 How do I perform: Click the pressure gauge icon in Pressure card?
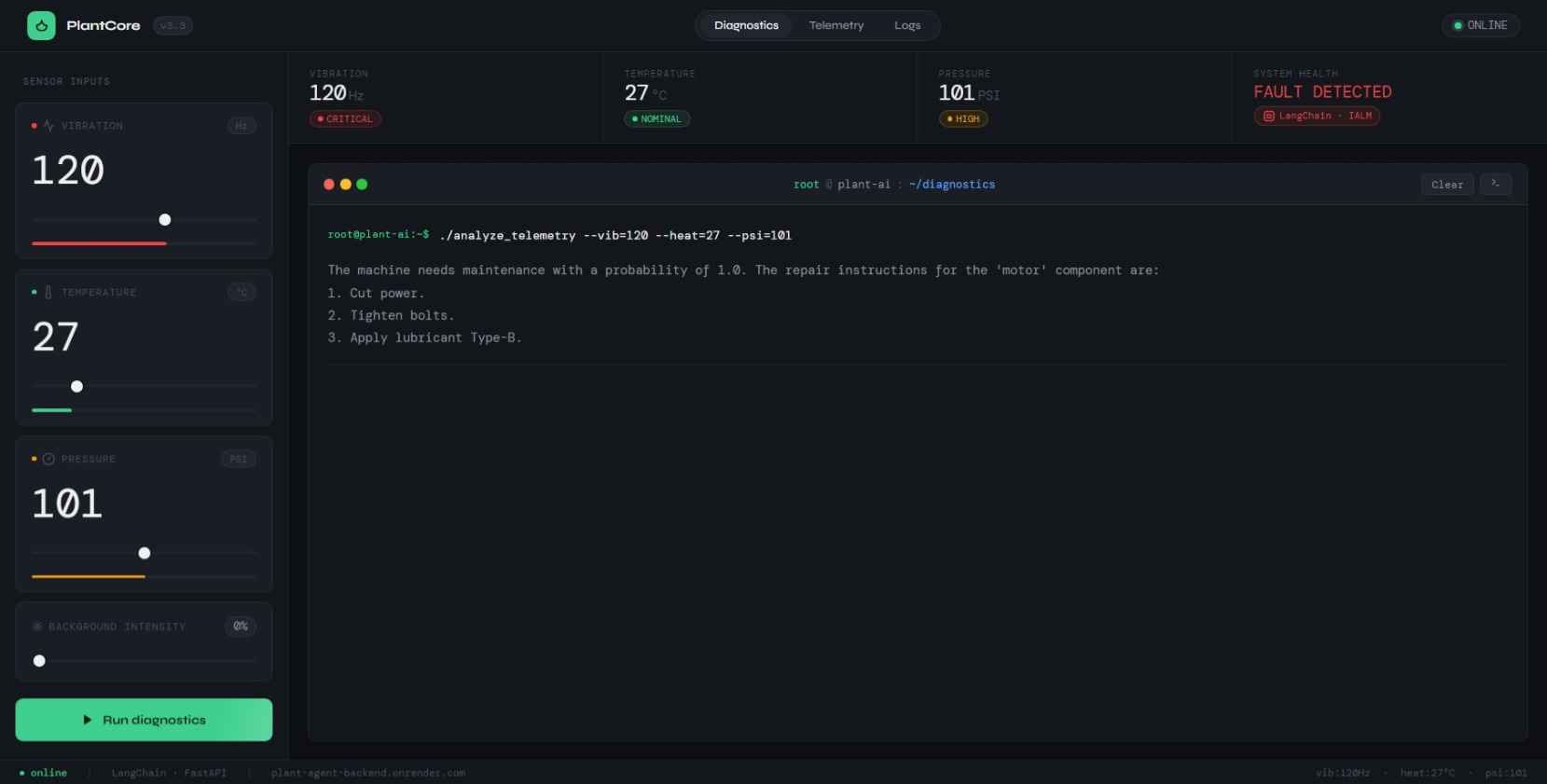(x=48, y=460)
